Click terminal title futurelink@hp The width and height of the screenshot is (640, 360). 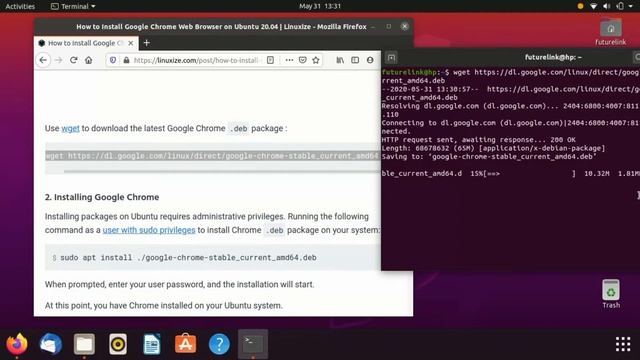coord(553,58)
